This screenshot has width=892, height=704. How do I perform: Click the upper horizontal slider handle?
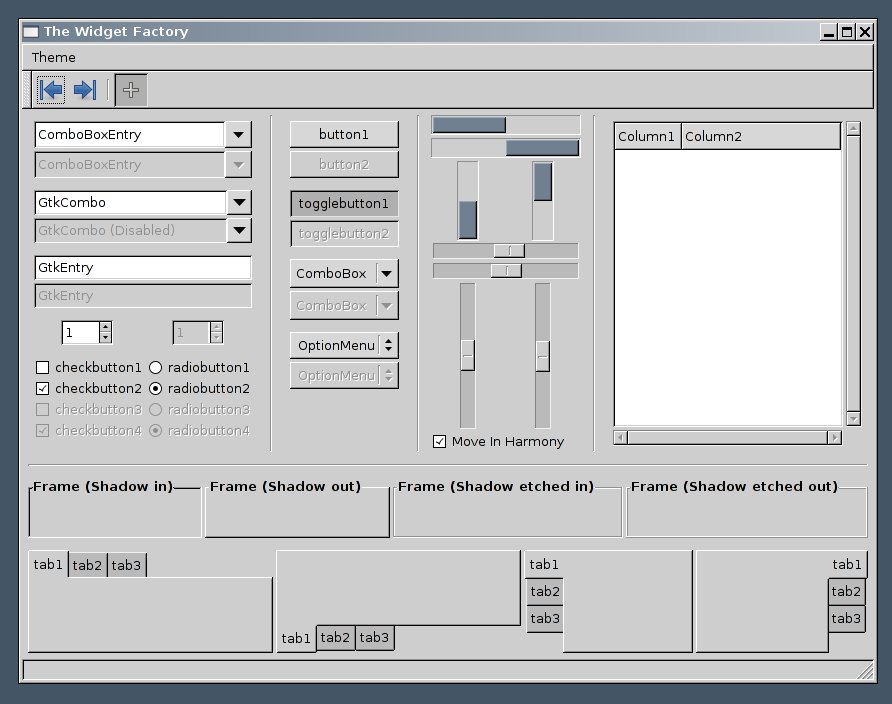pyautogui.click(x=509, y=251)
